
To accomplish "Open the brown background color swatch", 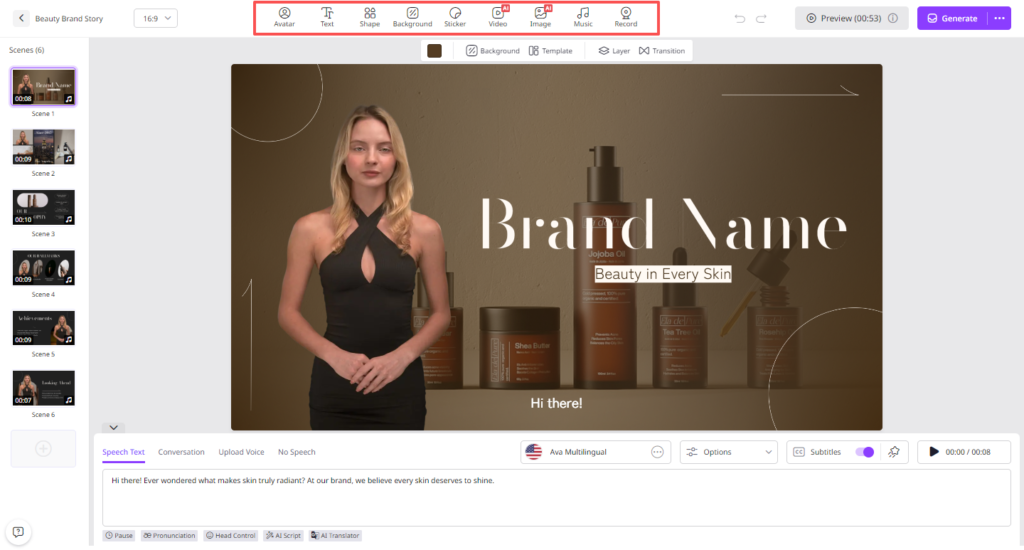I will click(x=434, y=51).
